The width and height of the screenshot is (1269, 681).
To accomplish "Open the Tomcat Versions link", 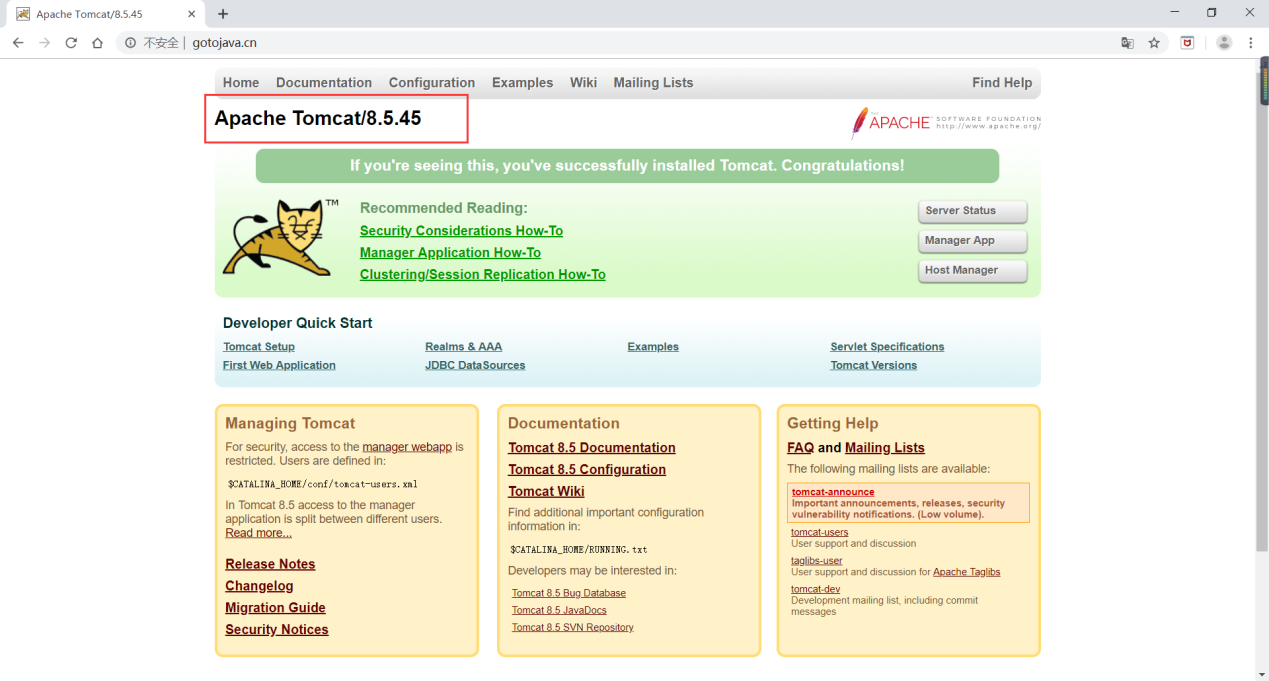I will (873, 365).
